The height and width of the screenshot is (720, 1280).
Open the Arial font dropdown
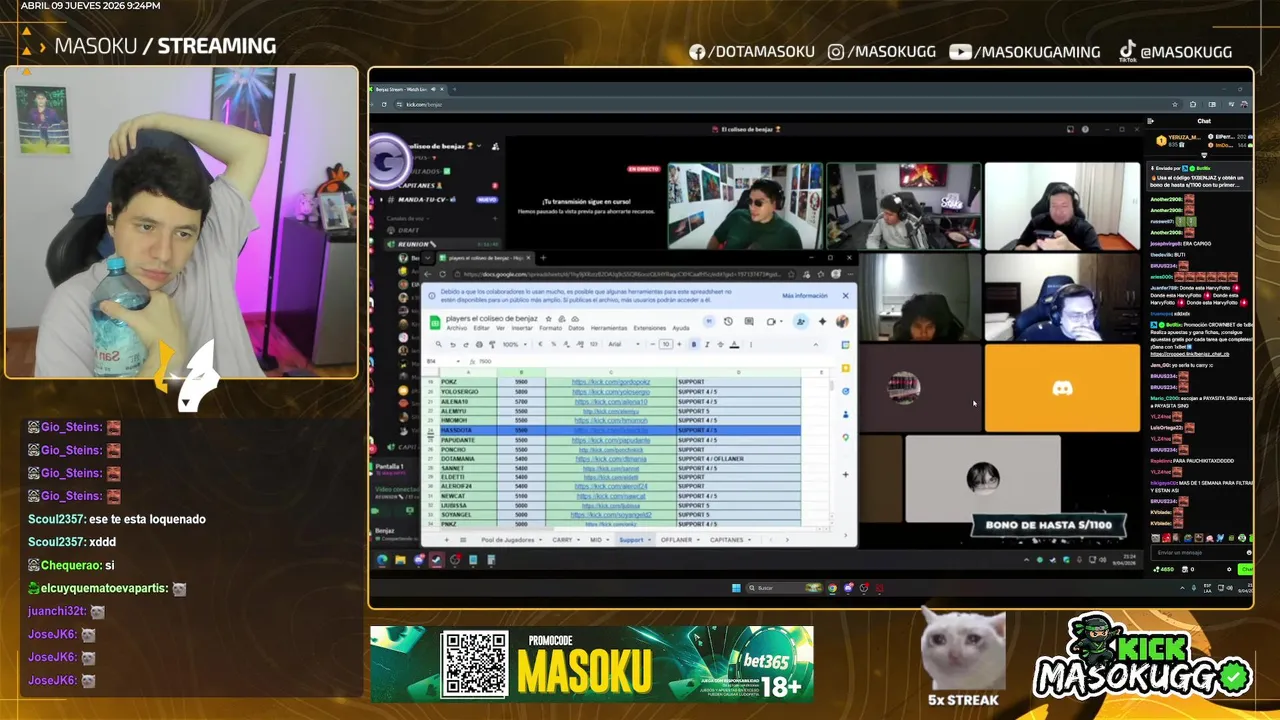623,344
